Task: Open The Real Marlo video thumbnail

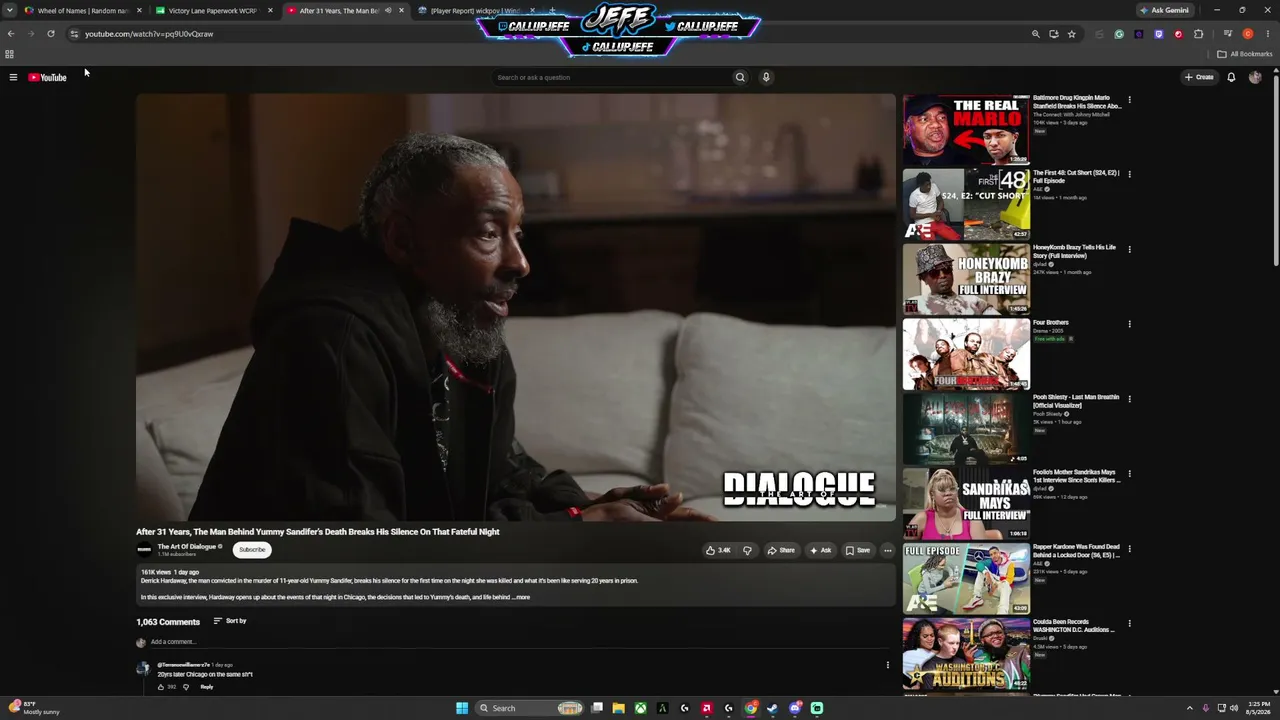Action: click(x=966, y=129)
